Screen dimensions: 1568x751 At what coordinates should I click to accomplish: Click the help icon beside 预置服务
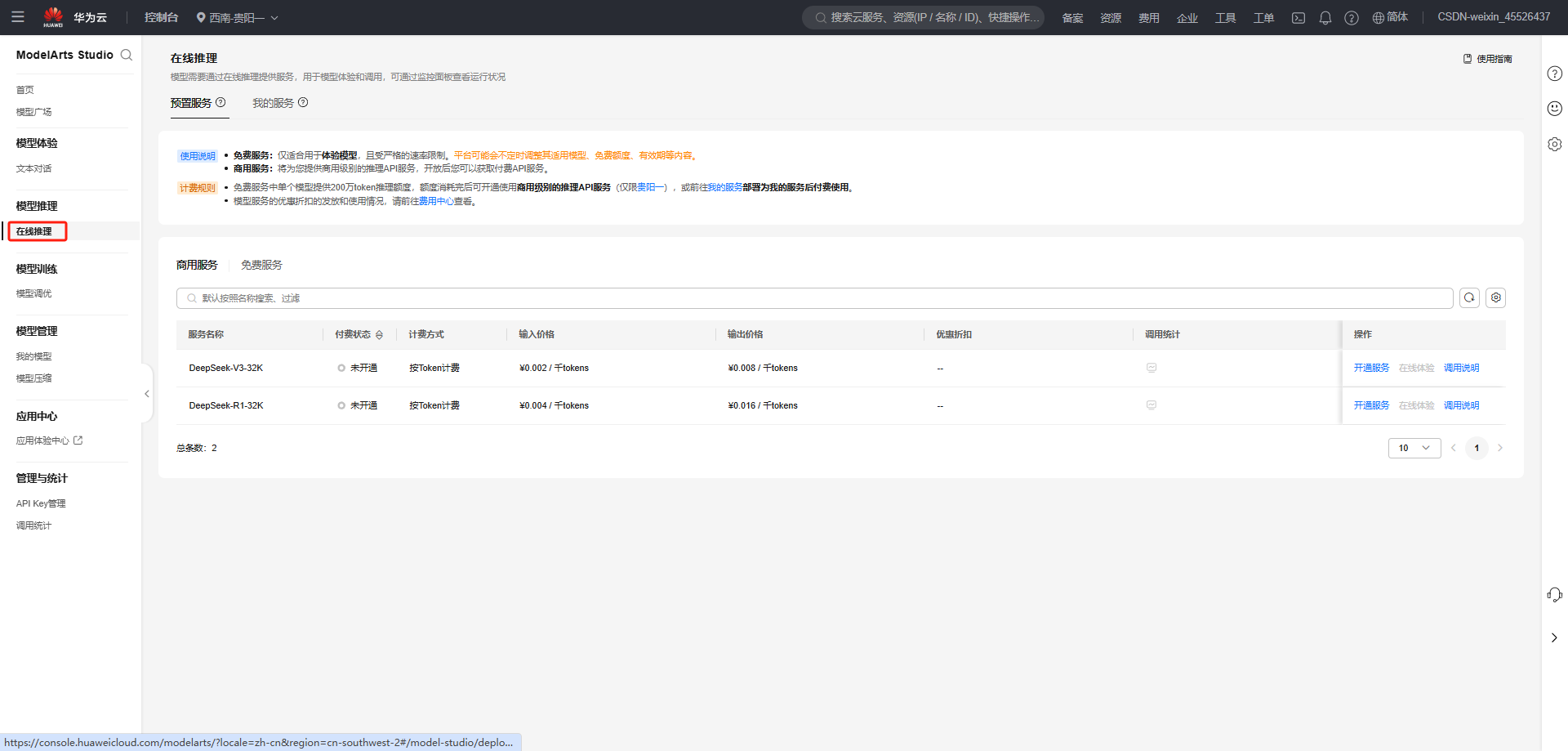click(220, 102)
